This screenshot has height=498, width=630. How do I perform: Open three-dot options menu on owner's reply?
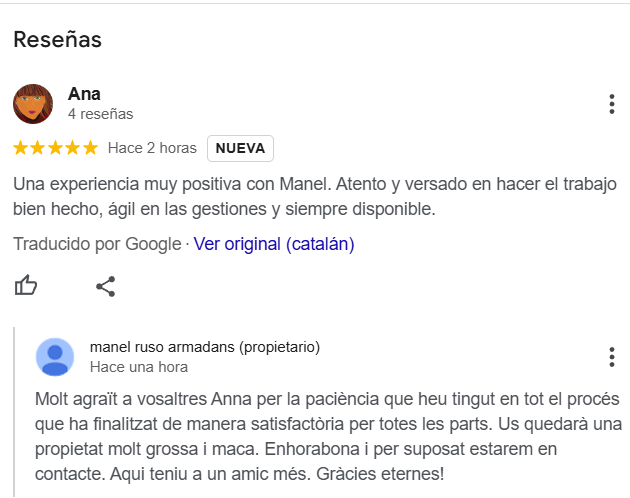(611, 357)
